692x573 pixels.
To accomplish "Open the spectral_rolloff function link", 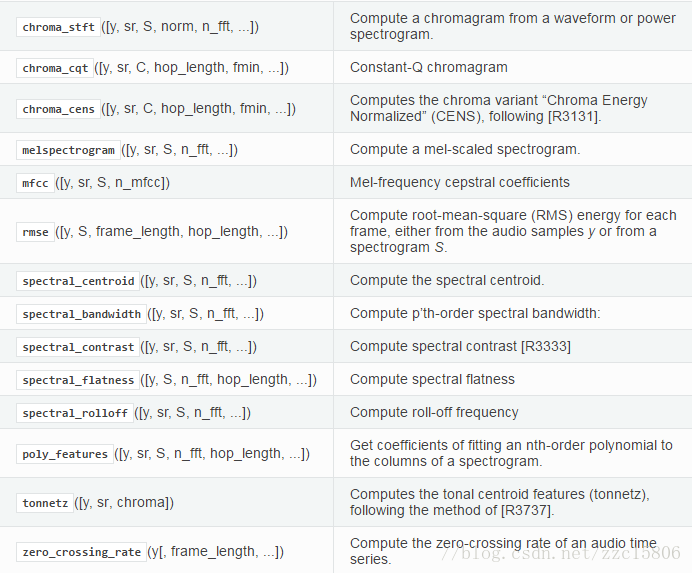I will tap(75, 413).
